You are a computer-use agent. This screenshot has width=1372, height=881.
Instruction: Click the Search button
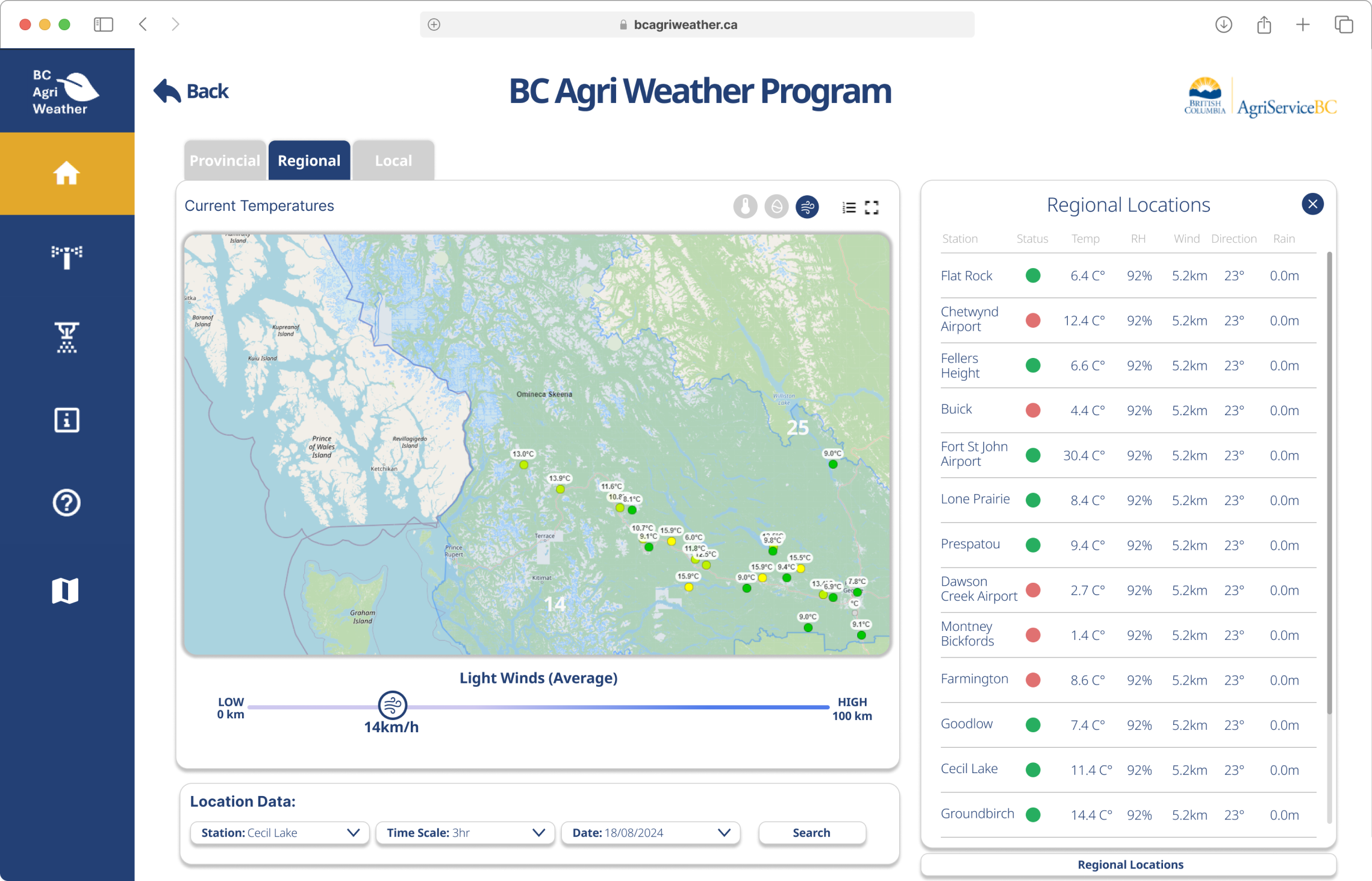[812, 833]
